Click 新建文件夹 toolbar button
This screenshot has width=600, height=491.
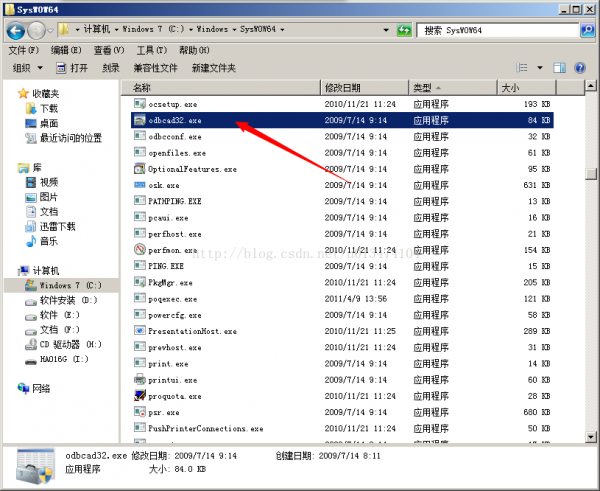coord(214,68)
